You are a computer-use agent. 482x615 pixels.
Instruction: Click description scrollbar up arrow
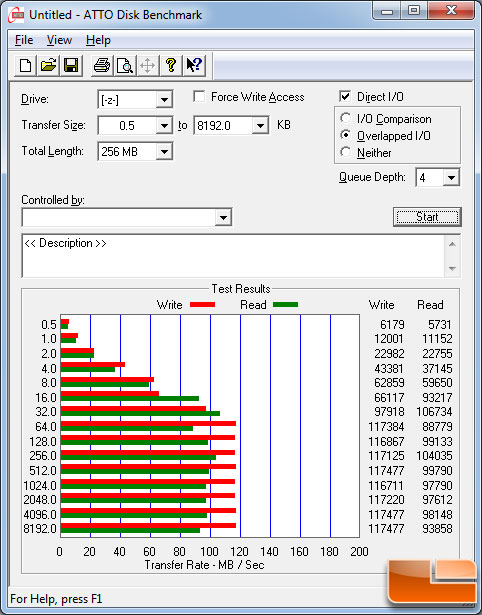click(452, 244)
